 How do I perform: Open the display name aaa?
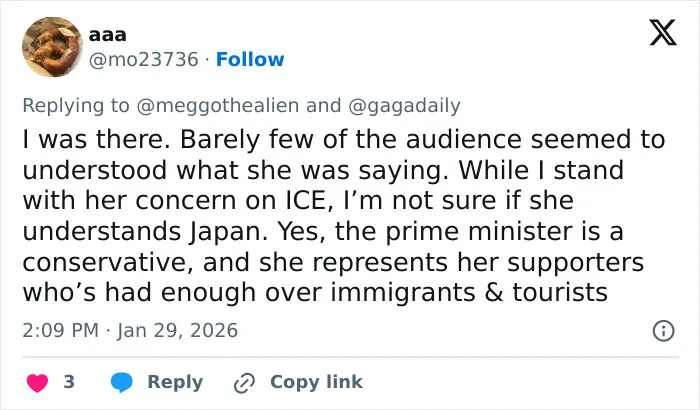(108, 34)
